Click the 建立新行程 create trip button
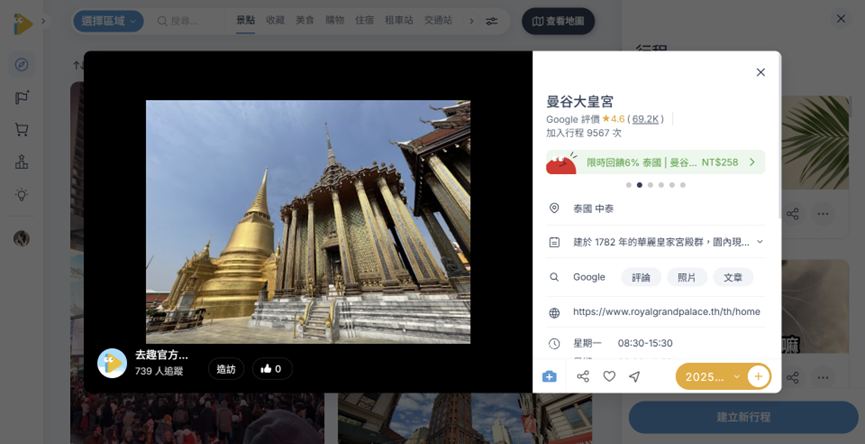The image size is (865, 444). tap(744, 417)
